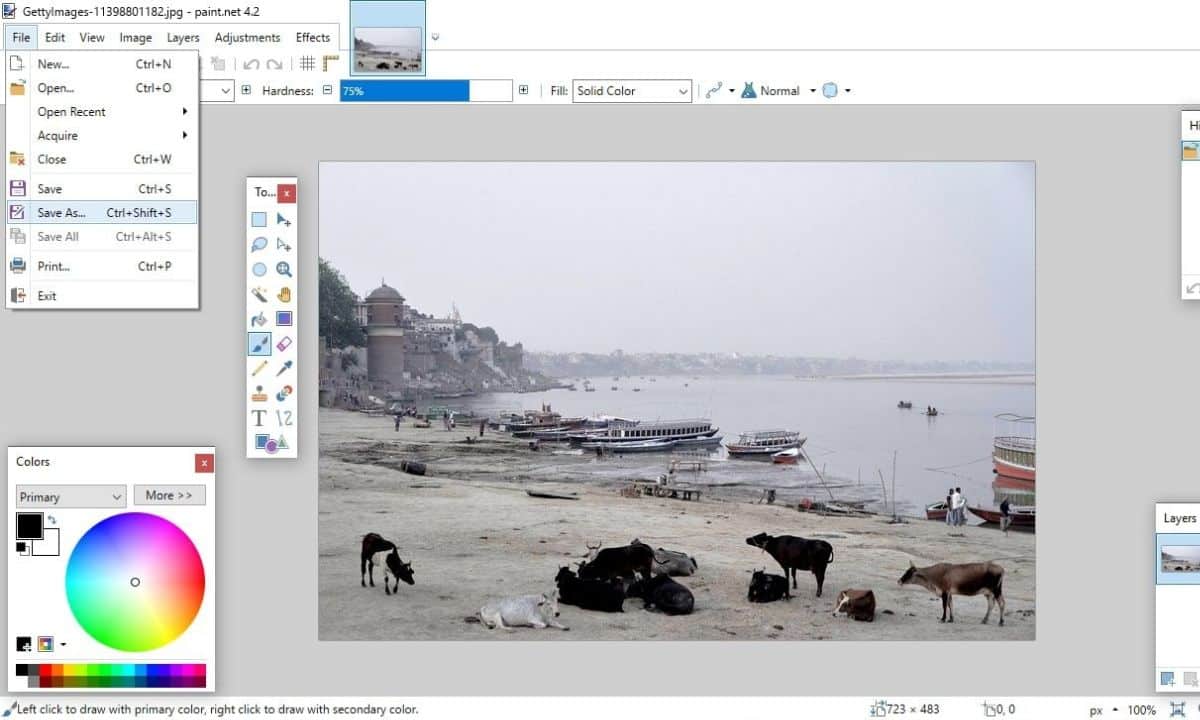Open the Primary color selector dropdown
The height and width of the screenshot is (720, 1200).
pos(71,496)
